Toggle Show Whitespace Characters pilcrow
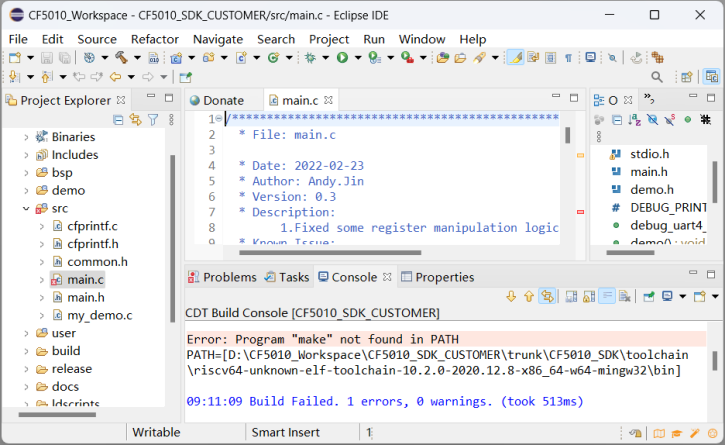This screenshot has height=445, width=726. click(568, 58)
